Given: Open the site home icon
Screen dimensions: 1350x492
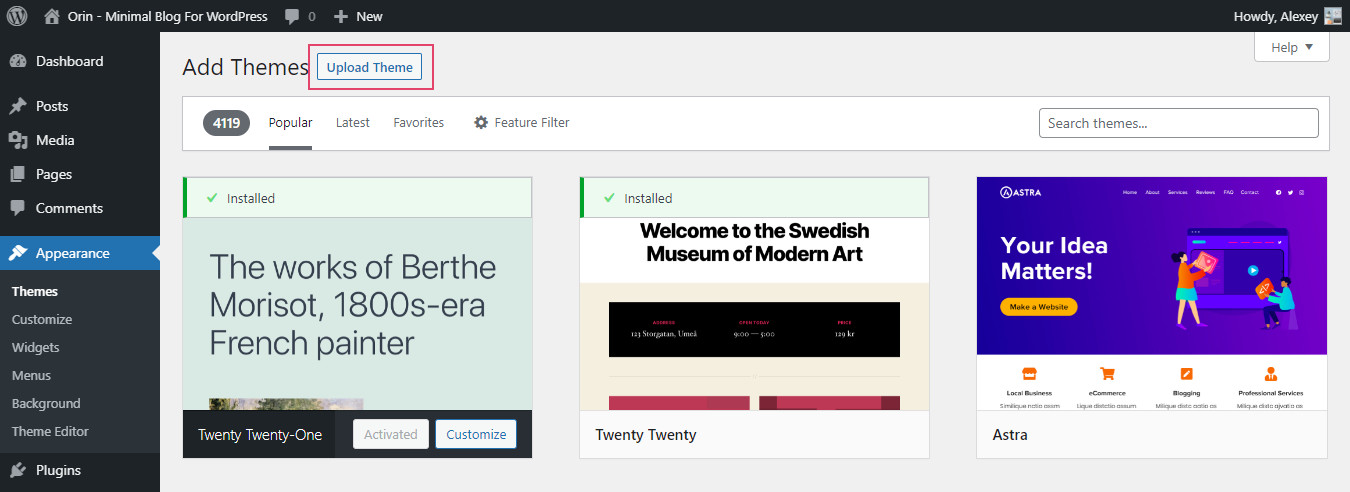Looking at the screenshot, I should (52, 16).
